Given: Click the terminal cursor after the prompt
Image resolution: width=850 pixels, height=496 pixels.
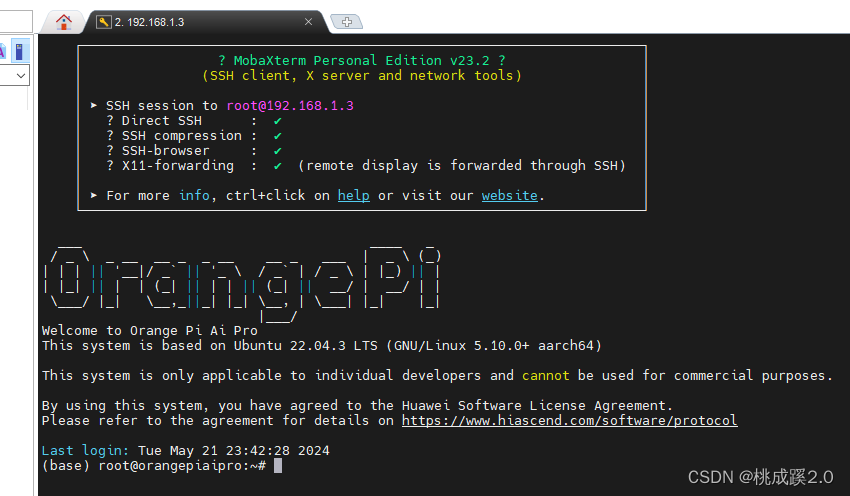Looking at the screenshot, I should coord(278,466).
